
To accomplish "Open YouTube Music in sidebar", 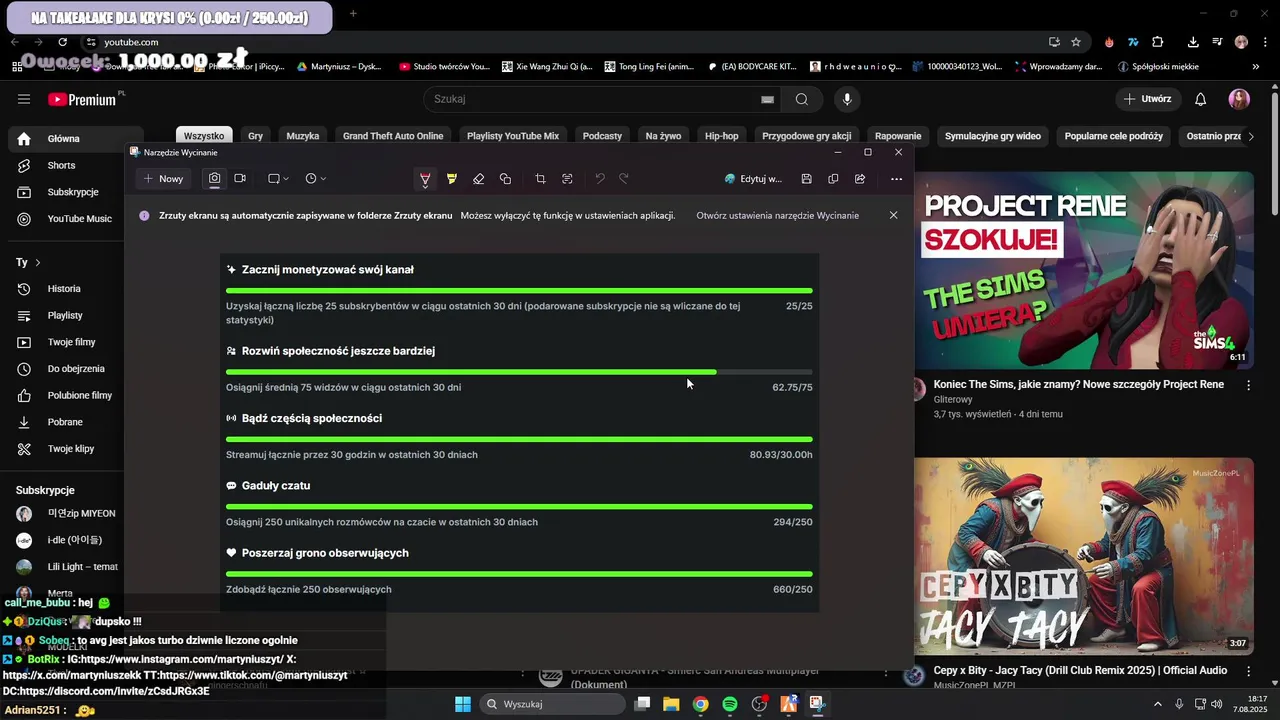I will [x=65, y=219].
